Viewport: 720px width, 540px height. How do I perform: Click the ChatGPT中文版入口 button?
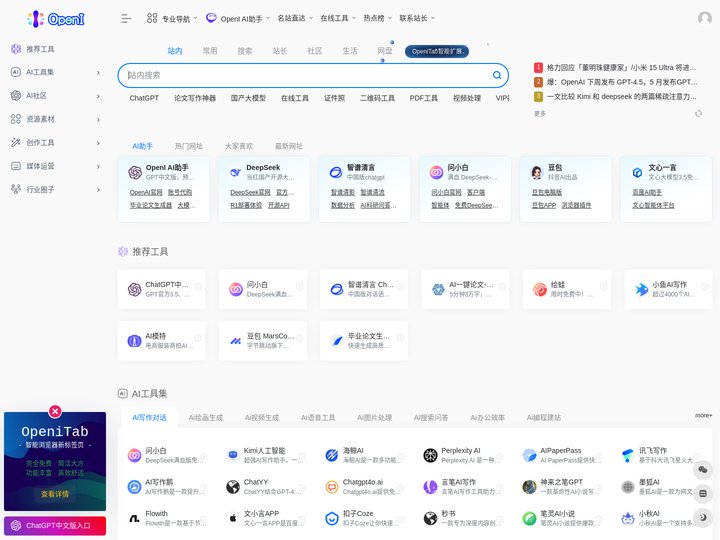pyautogui.click(x=55, y=525)
